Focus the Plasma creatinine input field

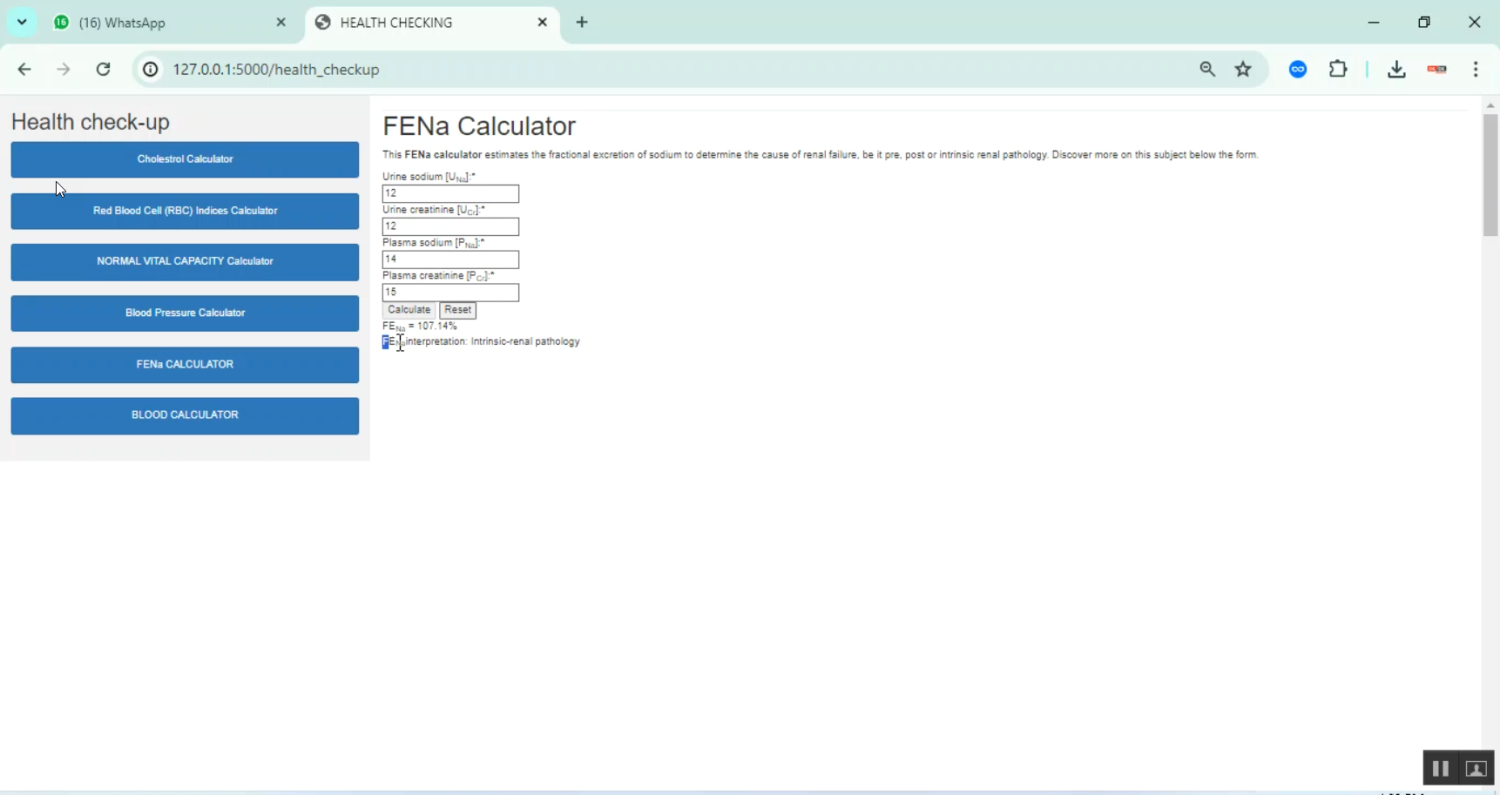pos(450,292)
